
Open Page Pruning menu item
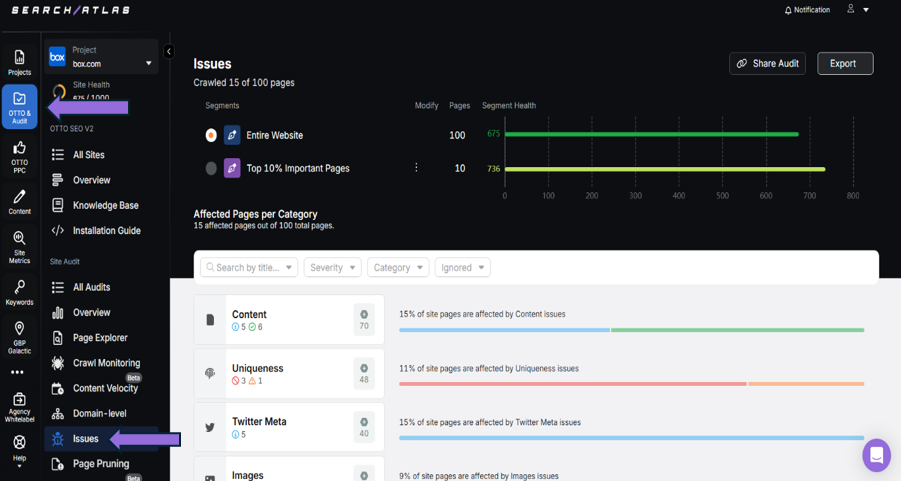pyautogui.click(x=101, y=464)
